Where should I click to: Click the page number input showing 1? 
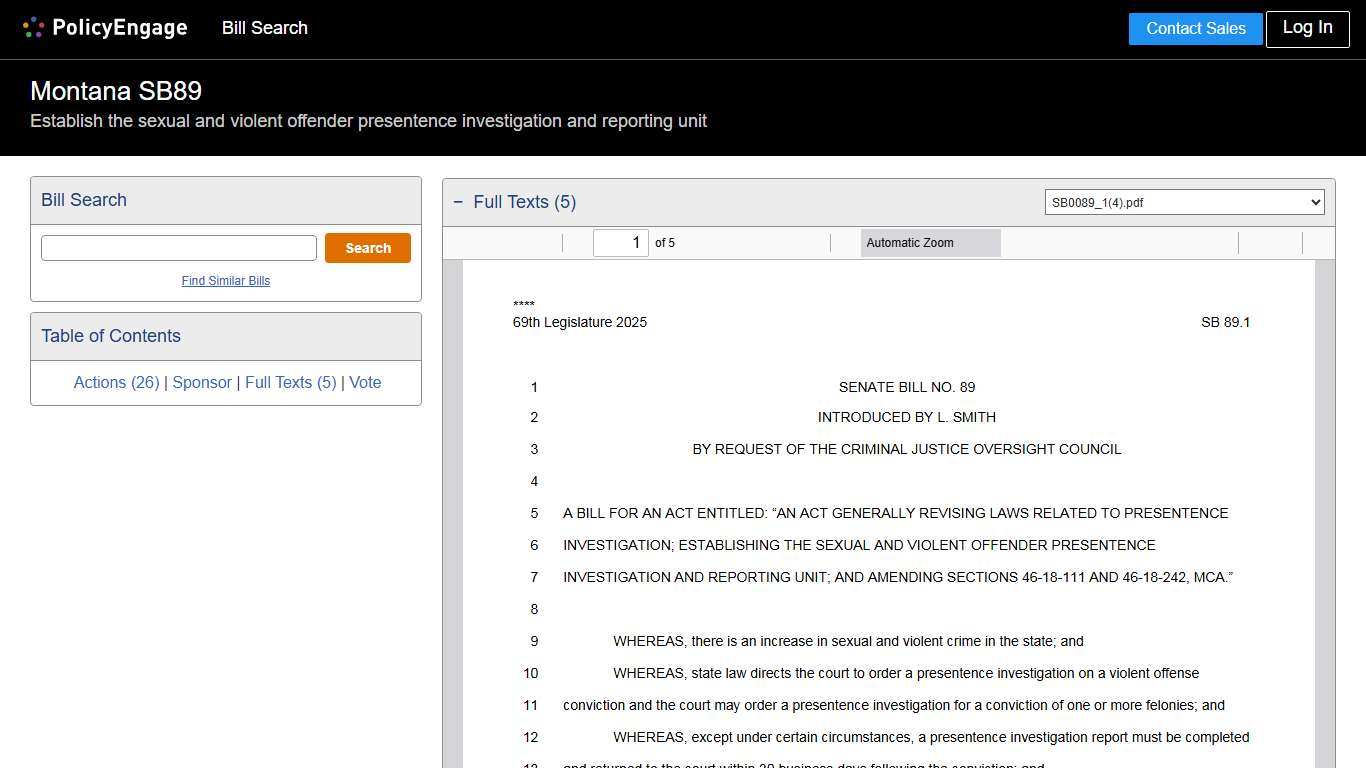[620, 242]
